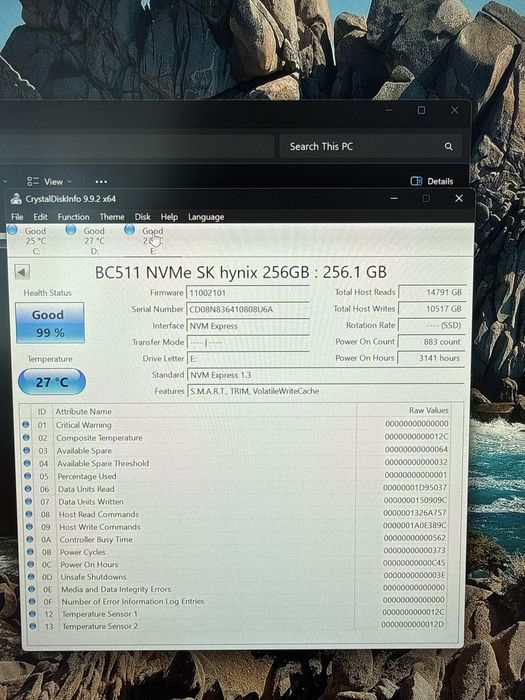The height and width of the screenshot is (700, 525).
Task: Click the blue status circle for drive E:
Action: [129, 229]
